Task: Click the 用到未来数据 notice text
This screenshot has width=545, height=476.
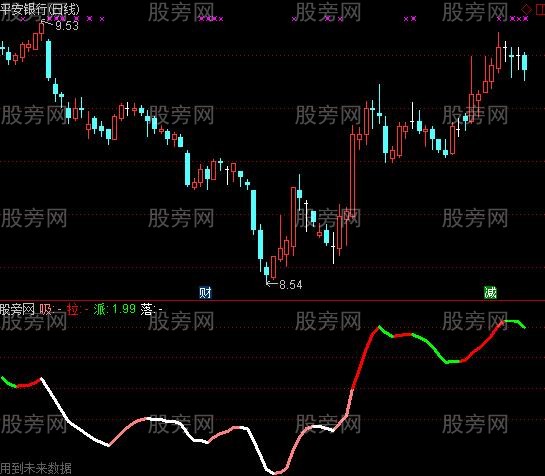Action: (36, 469)
